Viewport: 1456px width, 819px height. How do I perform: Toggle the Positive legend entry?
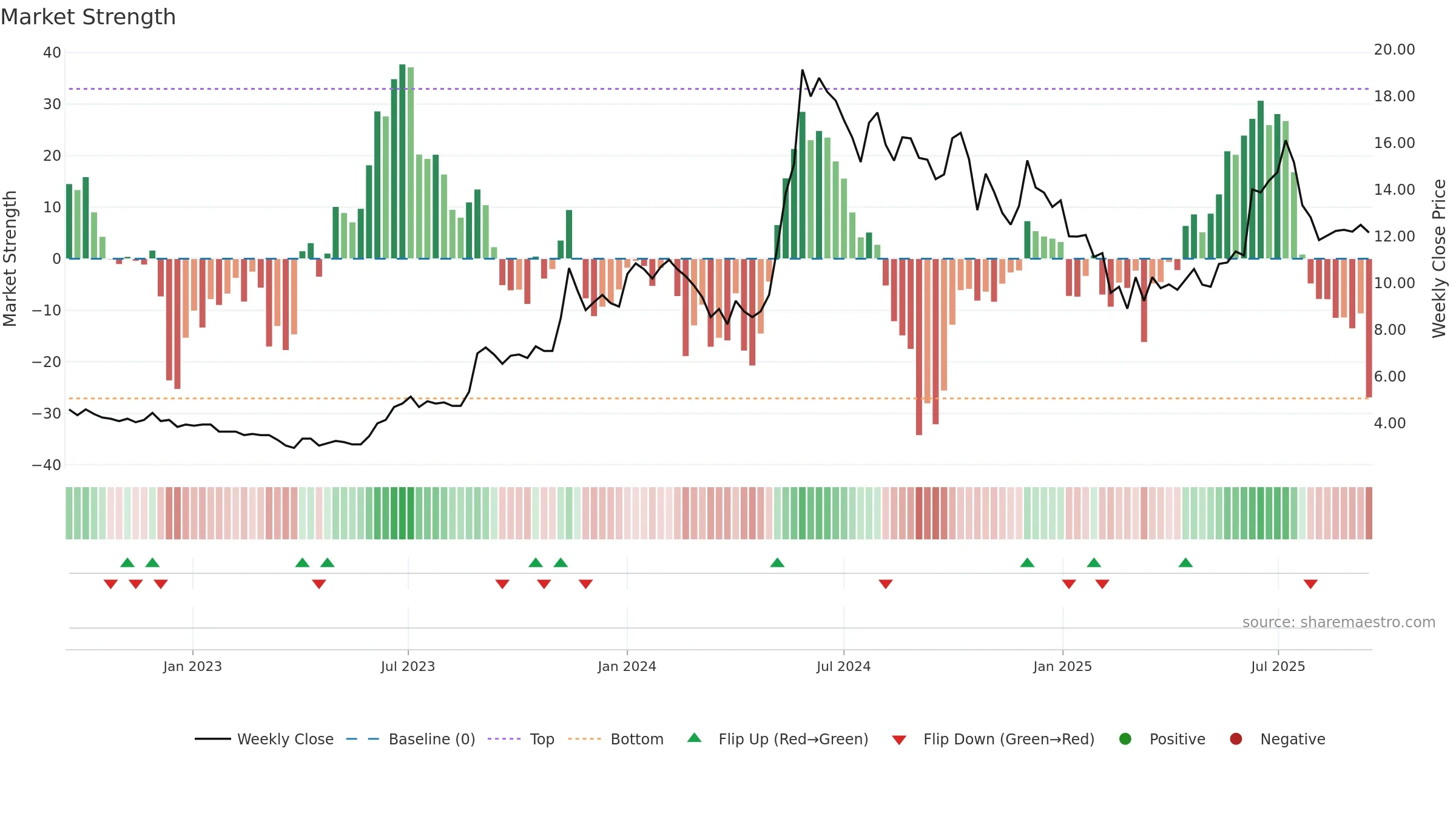(1162, 739)
